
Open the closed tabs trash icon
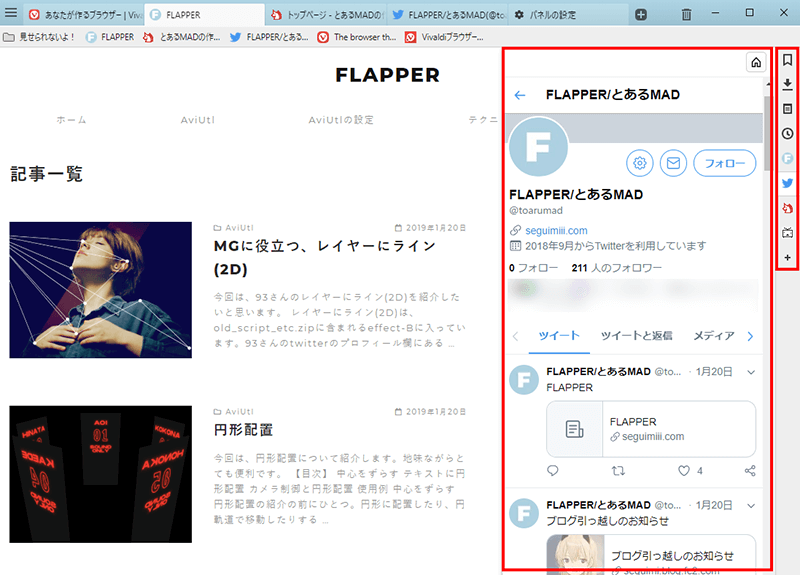tap(686, 15)
